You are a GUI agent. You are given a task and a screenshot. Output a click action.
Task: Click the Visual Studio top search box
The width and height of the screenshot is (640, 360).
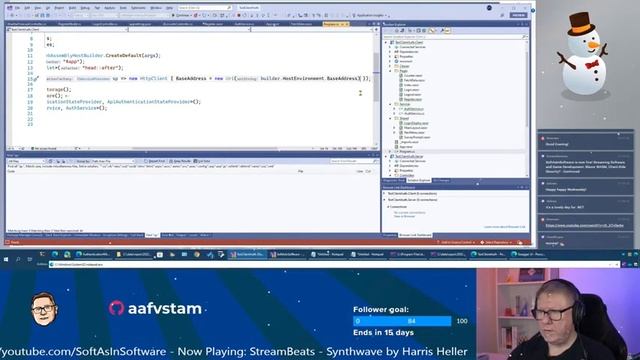(205, 8)
